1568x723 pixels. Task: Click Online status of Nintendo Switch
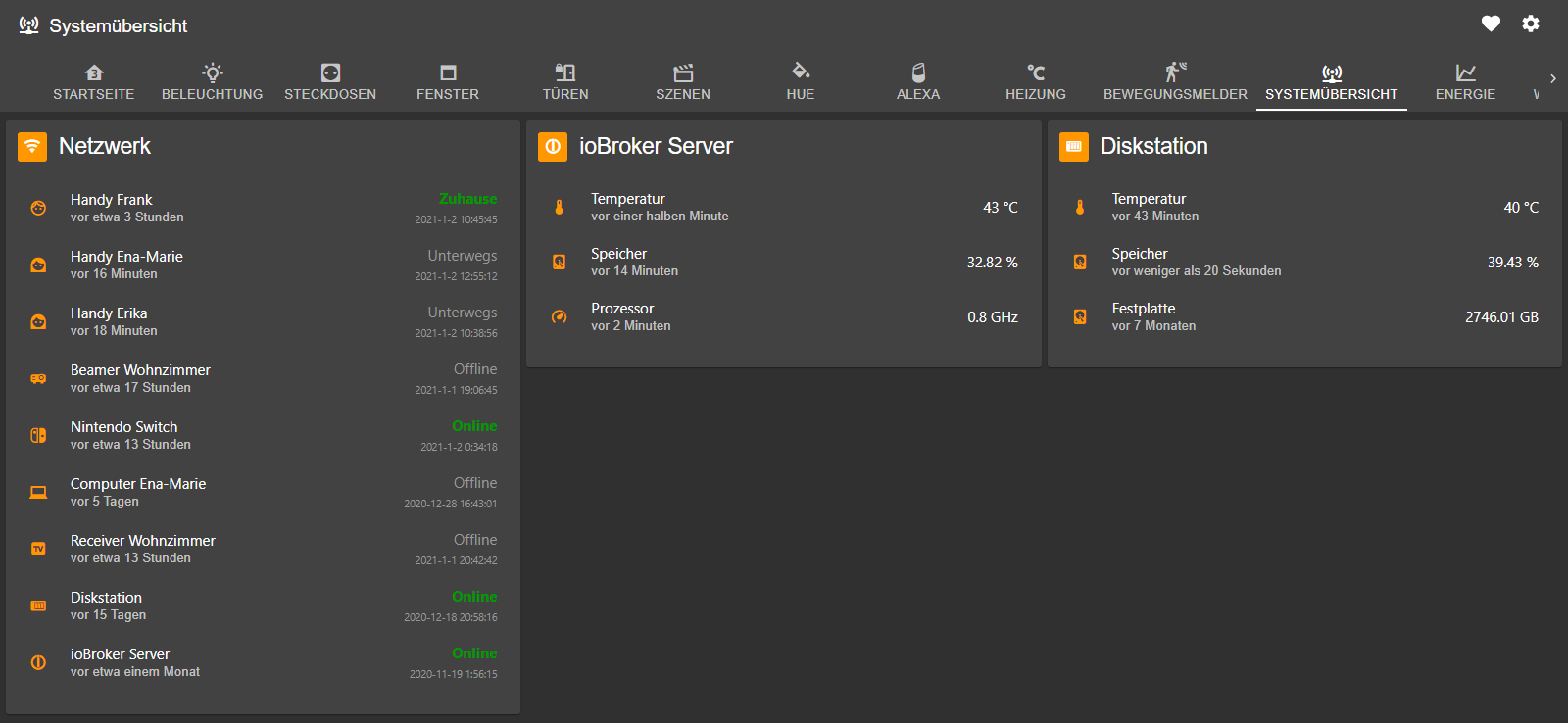[474, 426]
